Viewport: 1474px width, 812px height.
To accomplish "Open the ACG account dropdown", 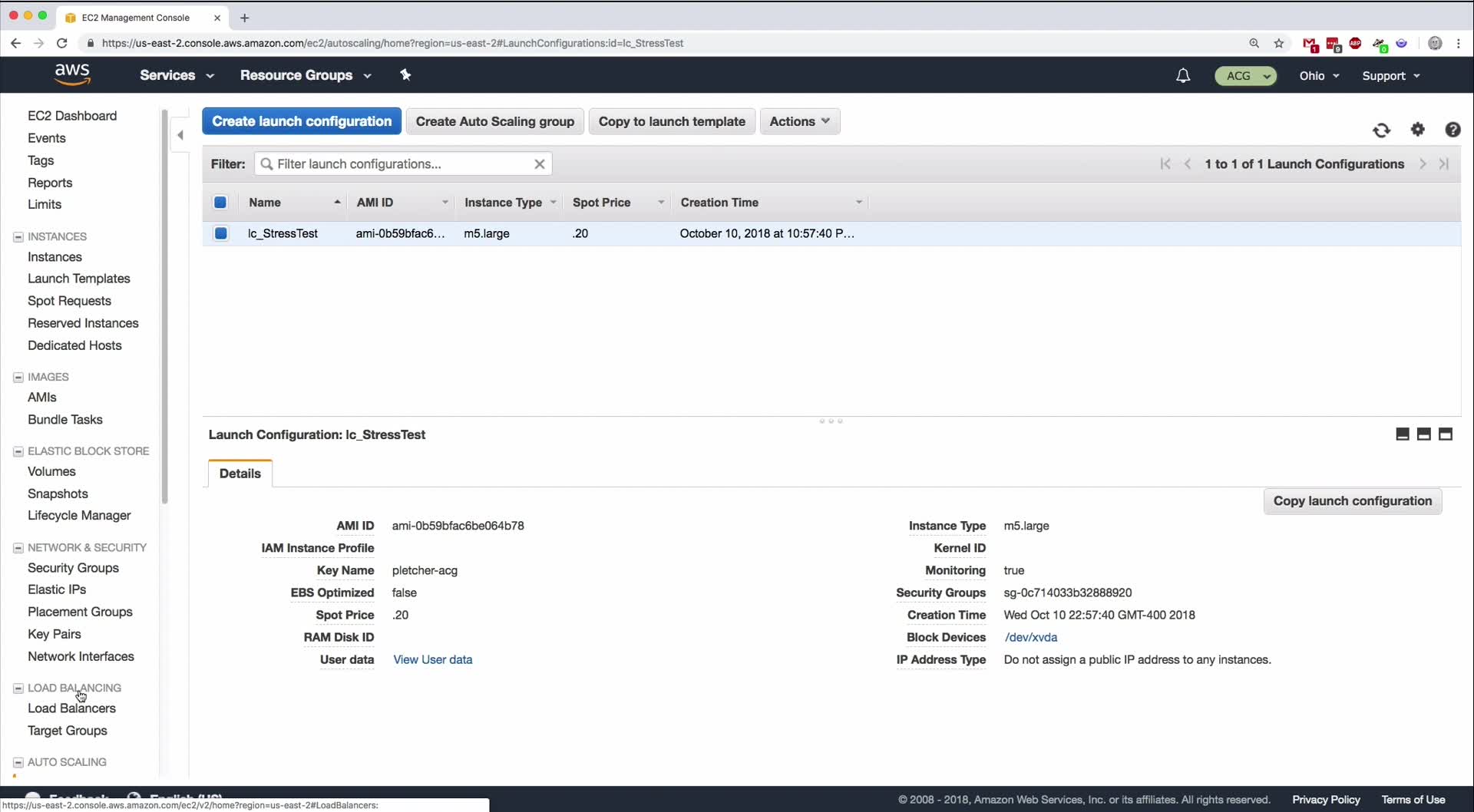I will pos(1245,76).
